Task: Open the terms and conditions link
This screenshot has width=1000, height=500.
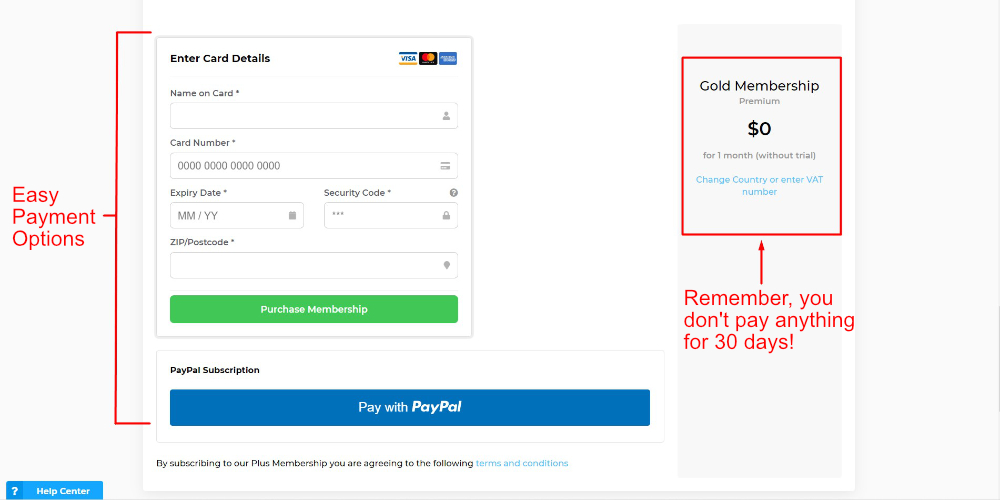Action: click(522, 464)
